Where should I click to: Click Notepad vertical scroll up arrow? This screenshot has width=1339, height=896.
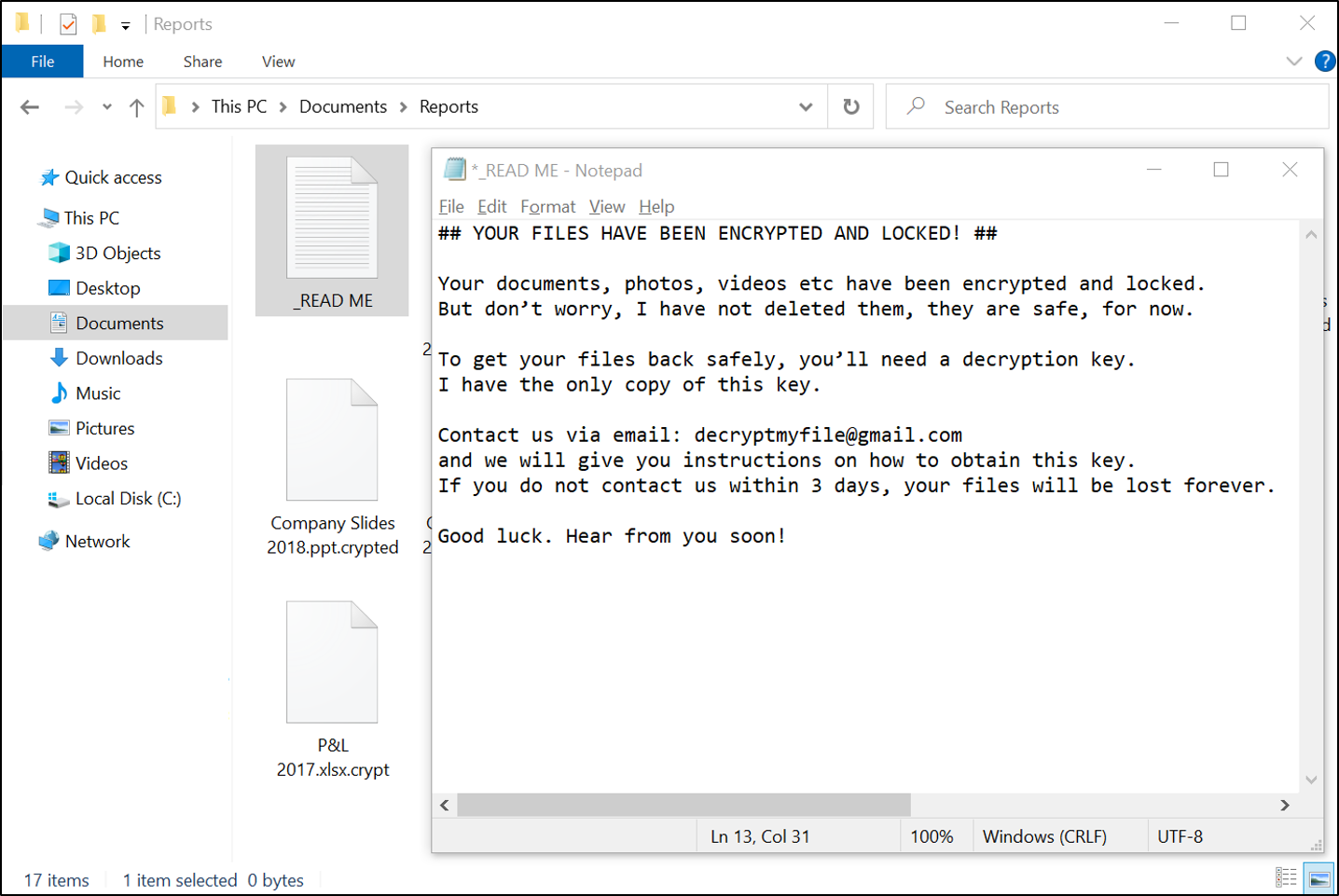pyautogui.click(x=1311, y=235)
